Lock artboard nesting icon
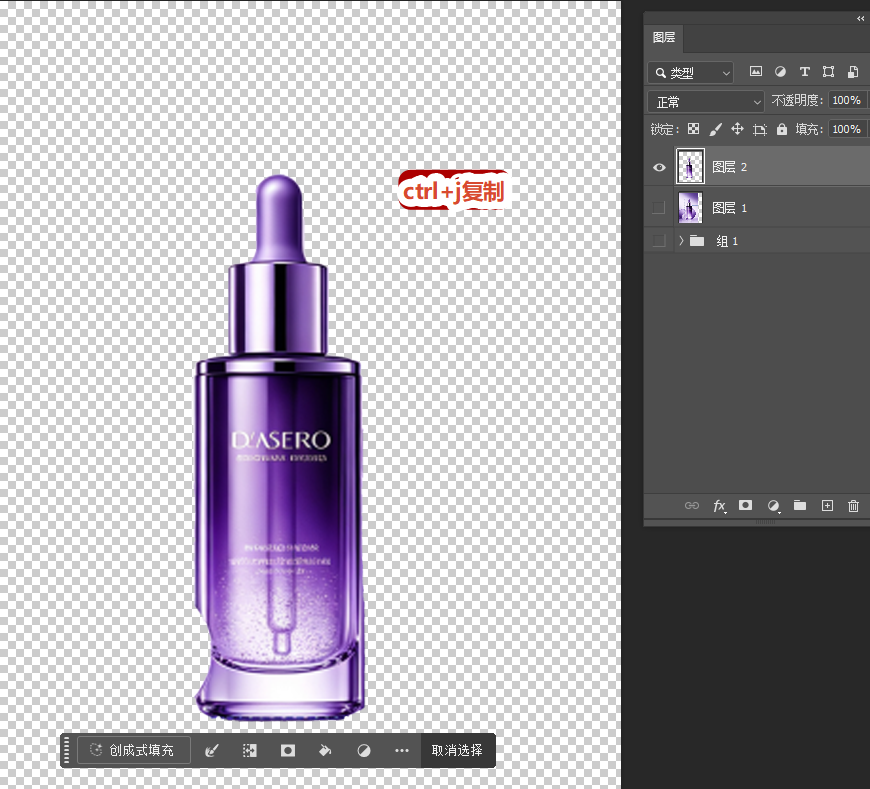 point(760,130)
